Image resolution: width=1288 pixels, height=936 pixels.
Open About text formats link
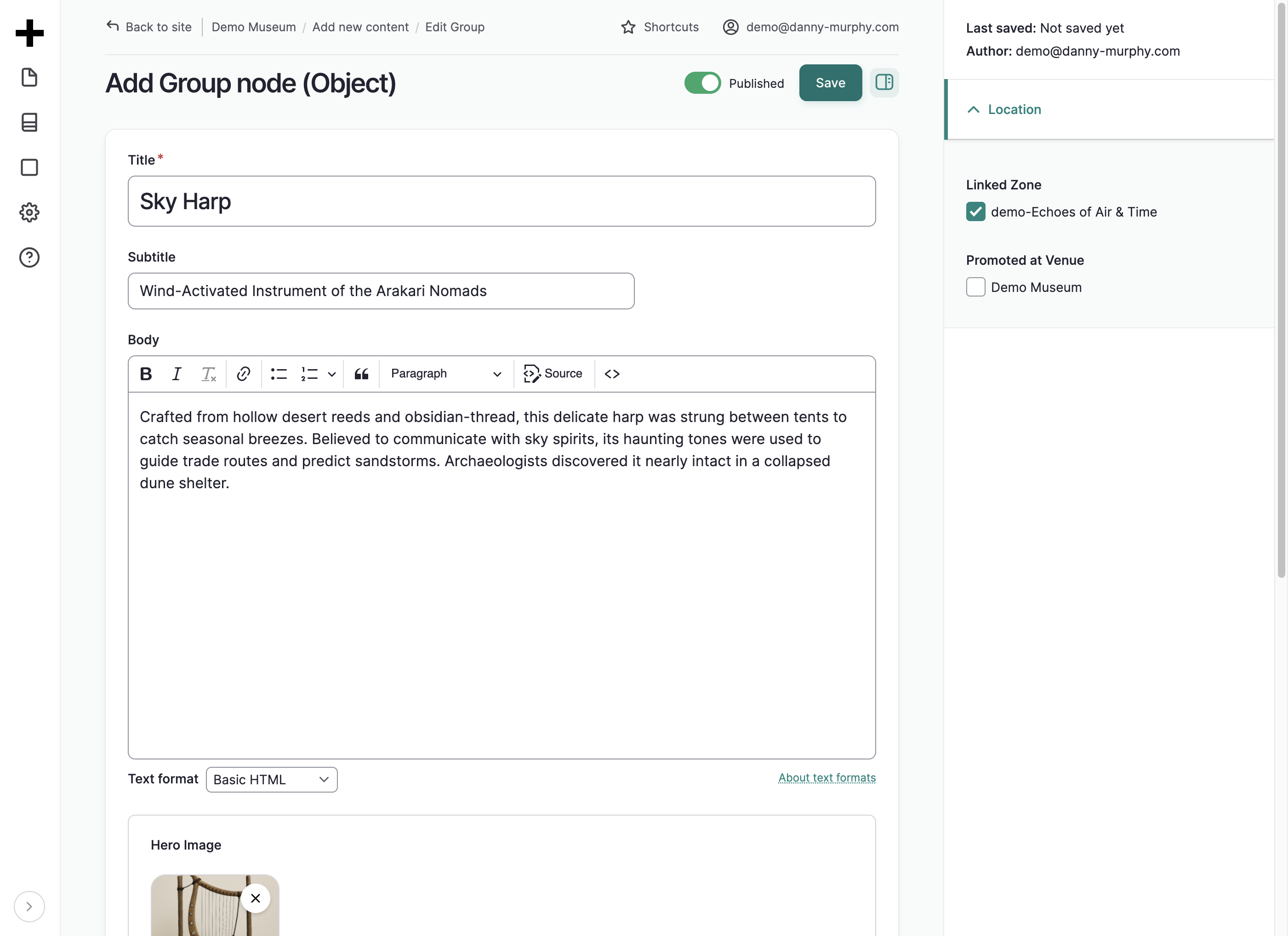pos(827,778)
